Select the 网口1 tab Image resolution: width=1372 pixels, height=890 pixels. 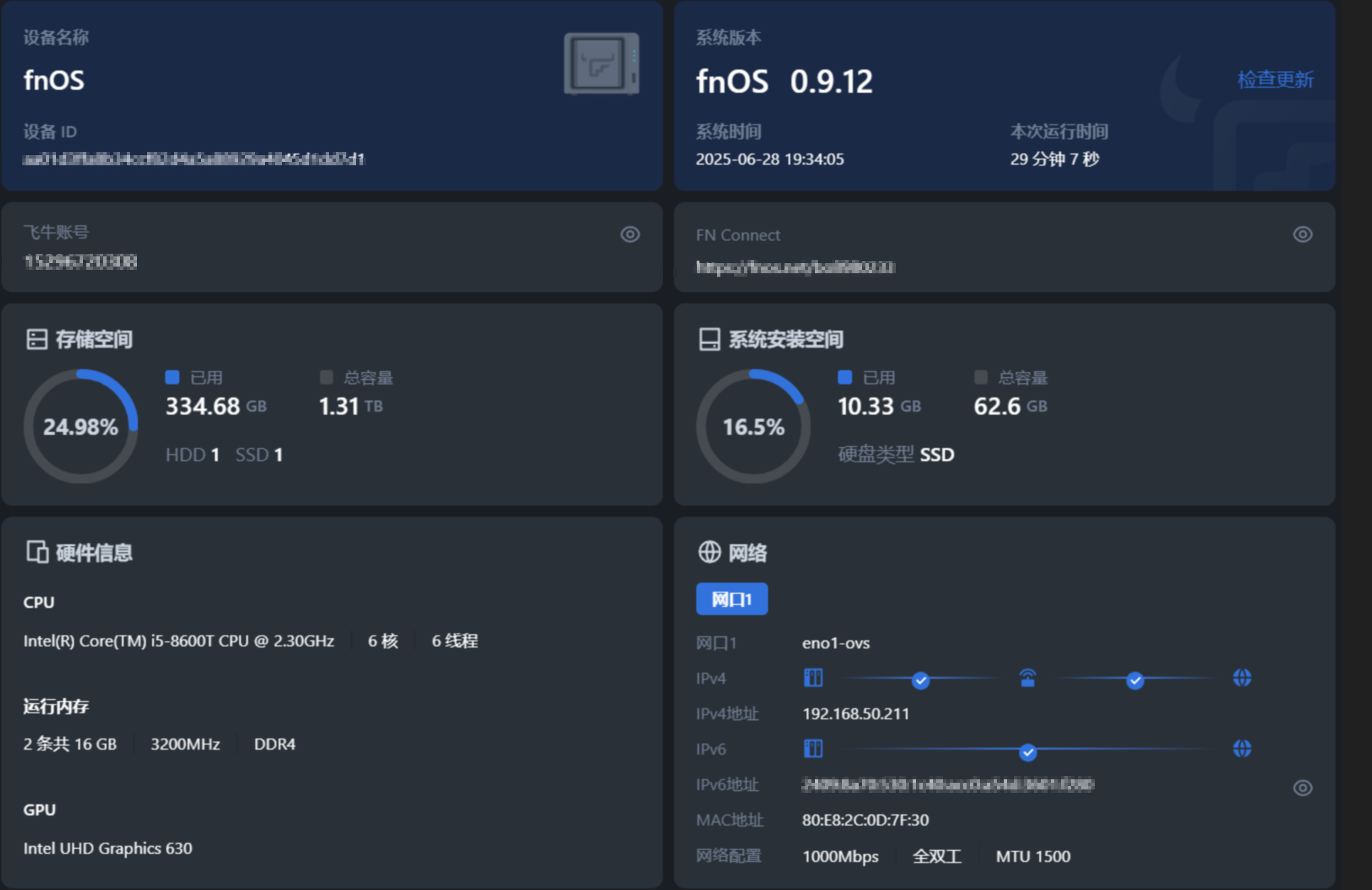point(732,599)
